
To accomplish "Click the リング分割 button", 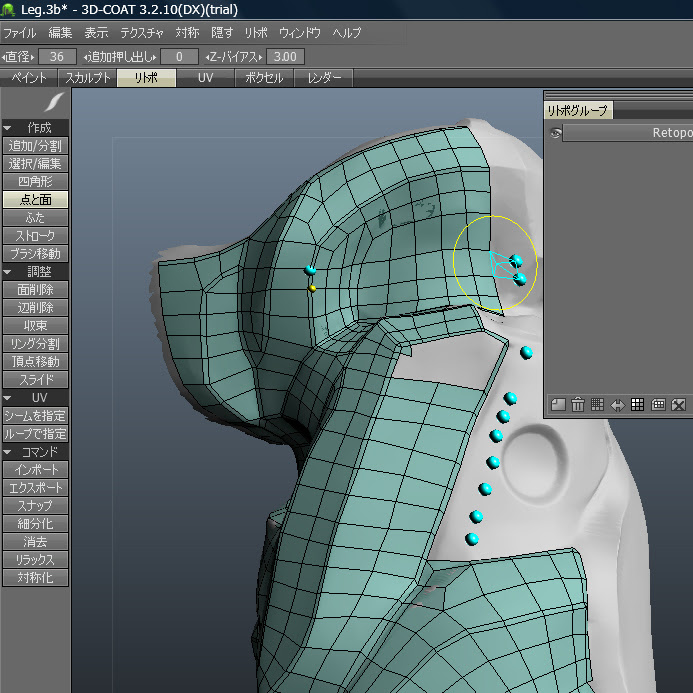I will pyautogui.click(x=35, y=344).
